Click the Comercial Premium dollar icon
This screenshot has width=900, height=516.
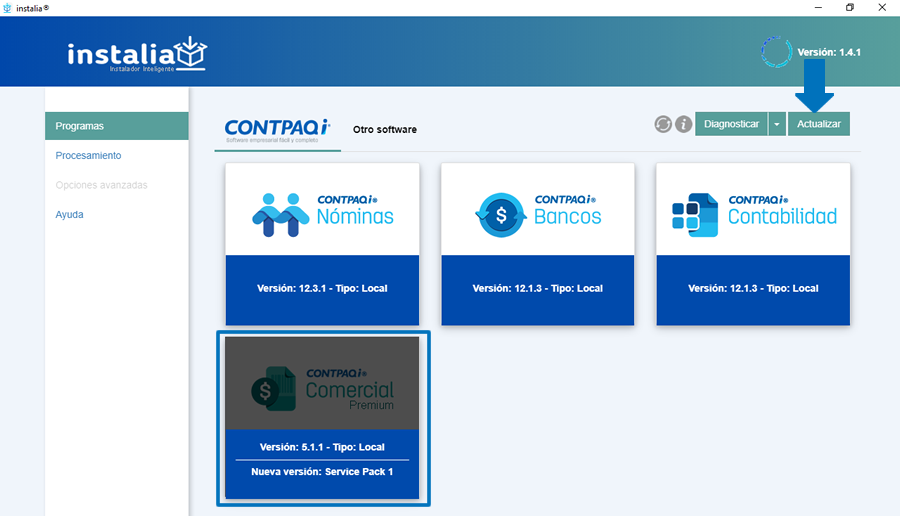[274, 389]
